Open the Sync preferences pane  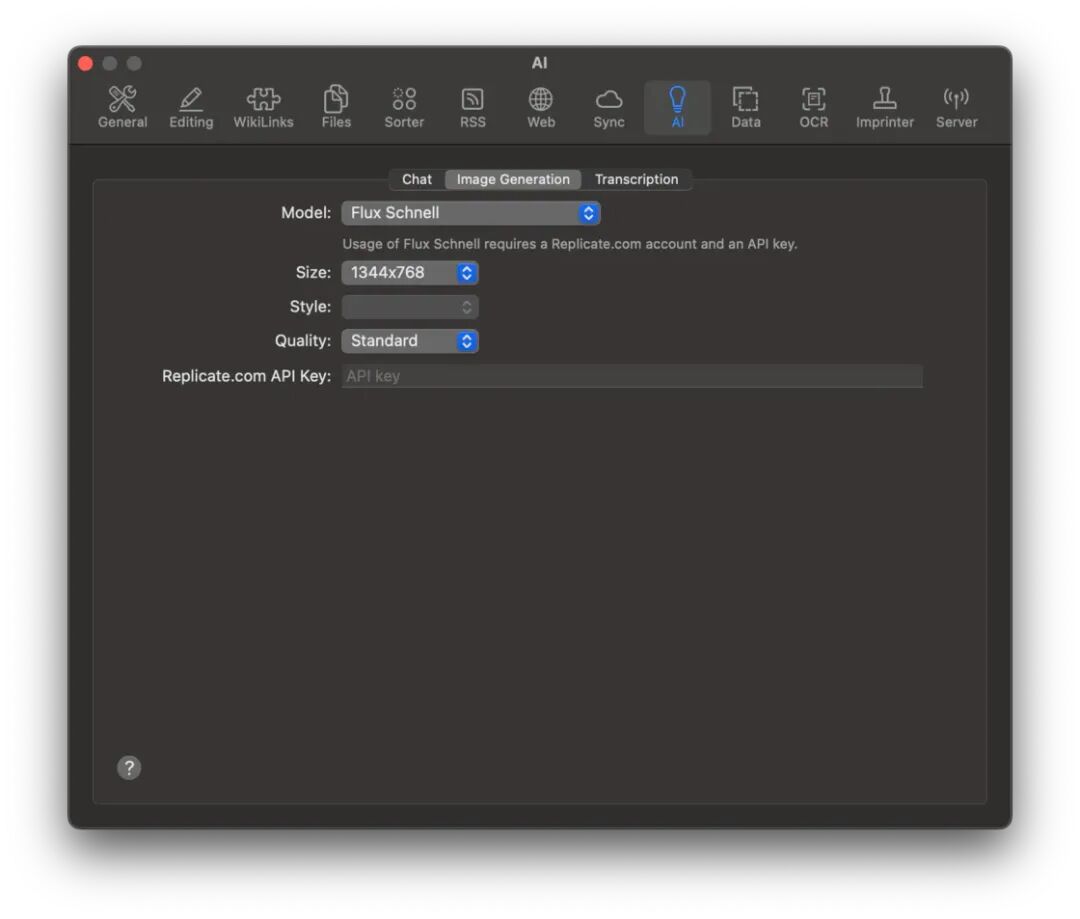609,107
